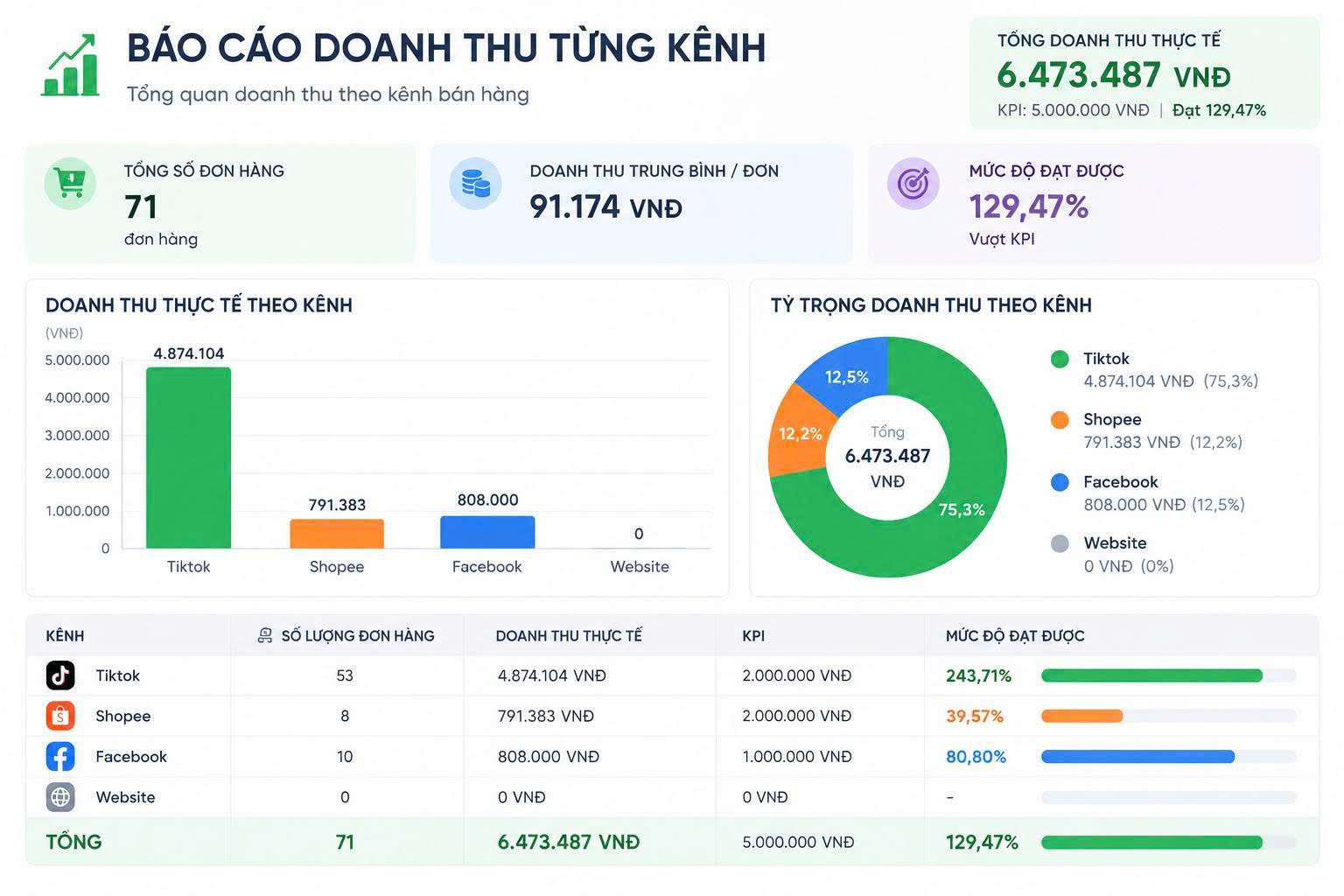Select the orange Shopee legend dot
The width and height of the screenshot is (1344, 896).
tap(1060, 420)
